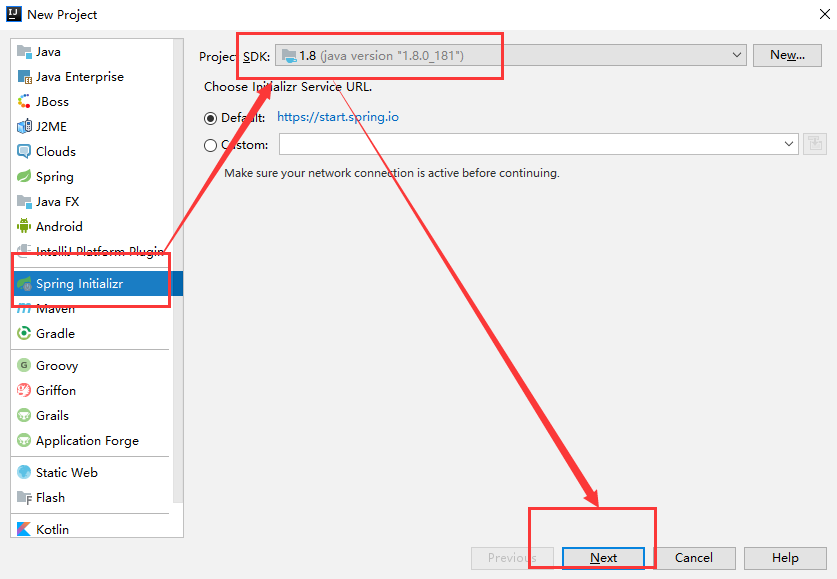
Task: Click the New... SDK button
Action: pyautogui.click(x=787, y=55)
